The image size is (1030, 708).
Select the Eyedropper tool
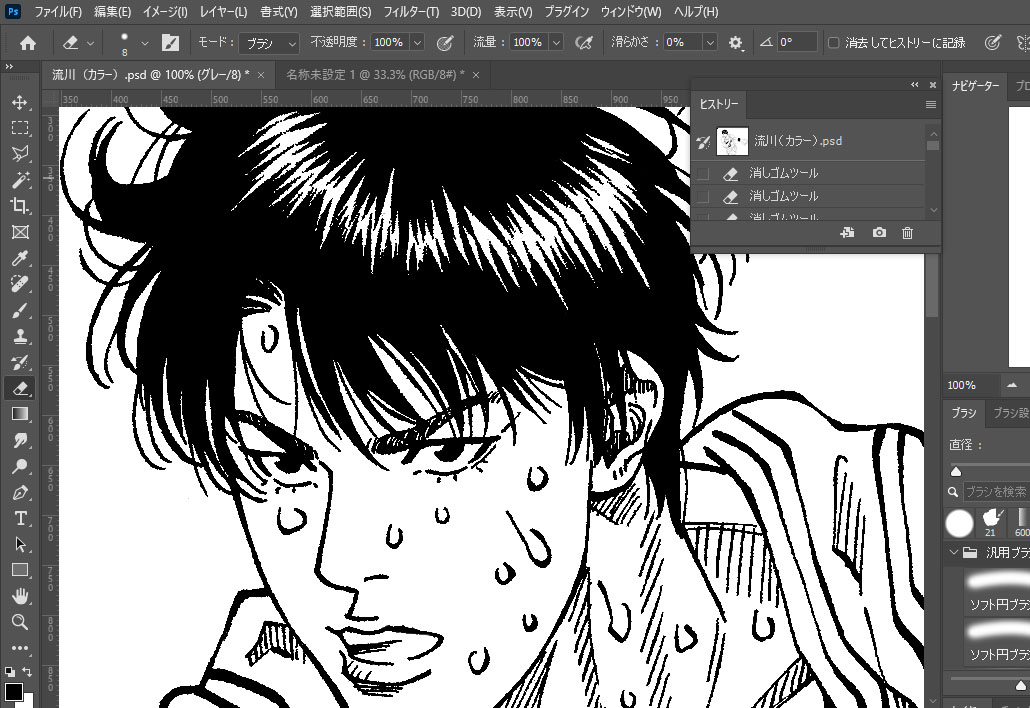coord(20,258)
